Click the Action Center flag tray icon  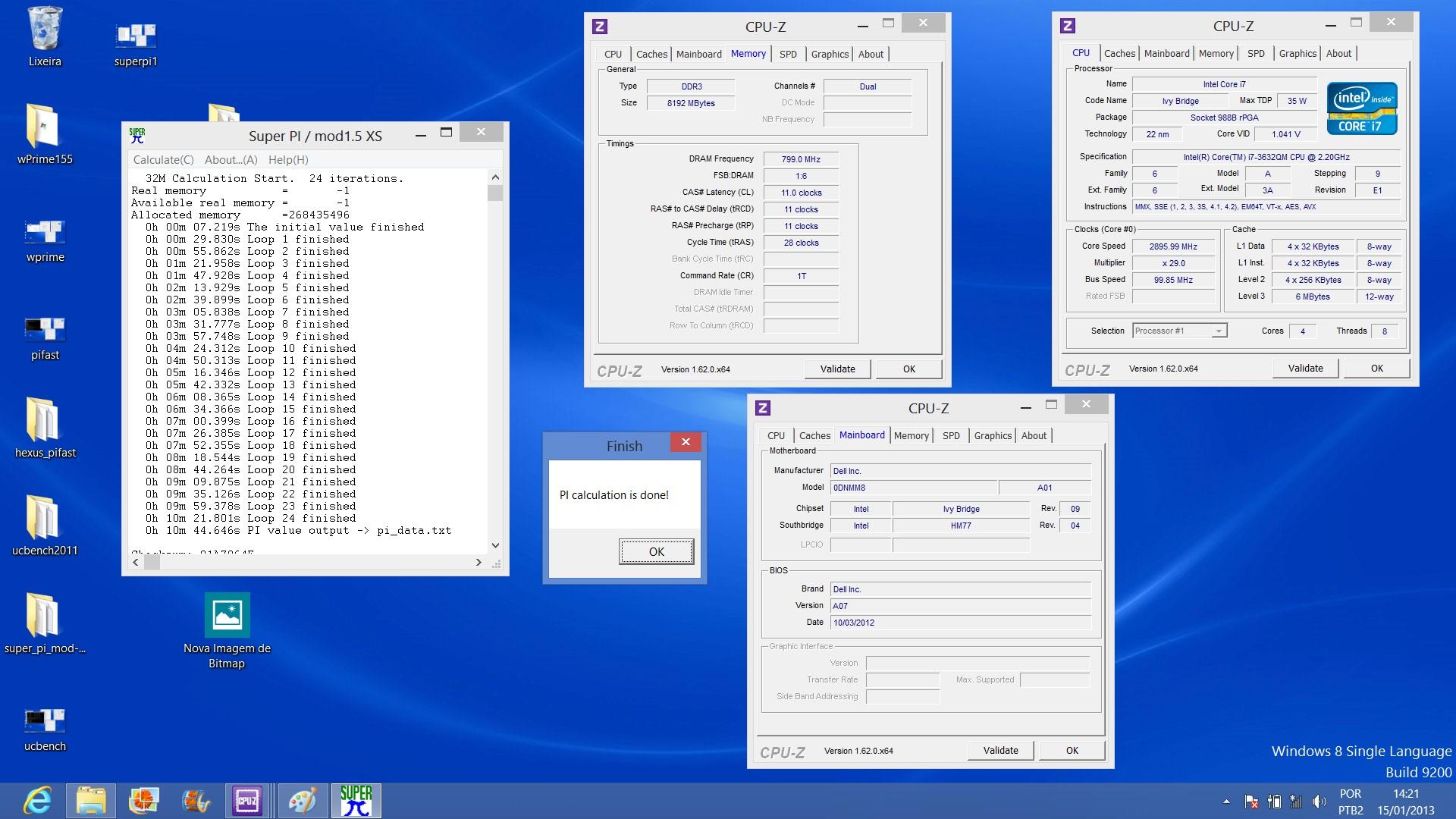(1251, 802)
